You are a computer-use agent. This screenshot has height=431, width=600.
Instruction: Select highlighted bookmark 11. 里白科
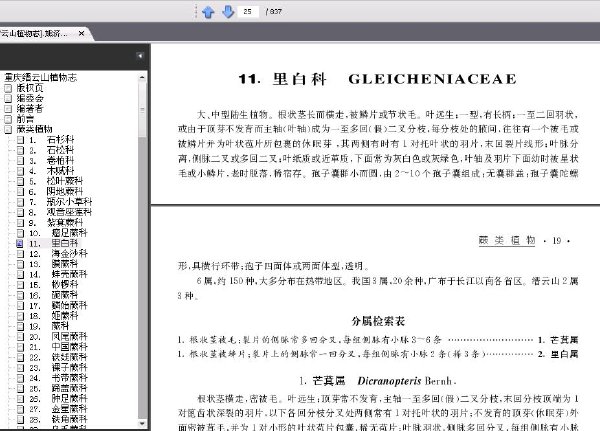coord(54,243)
